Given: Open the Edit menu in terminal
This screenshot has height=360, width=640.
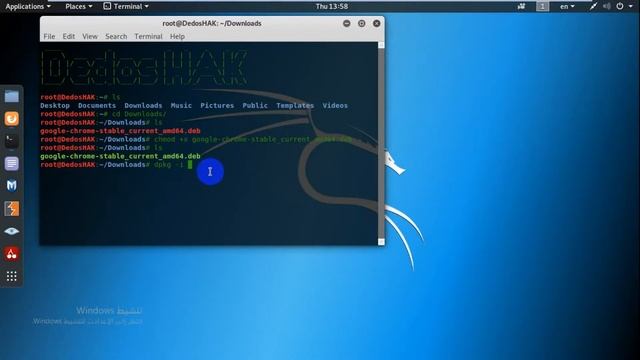Looking at the screenshot, I should click(x=69, y=36).
